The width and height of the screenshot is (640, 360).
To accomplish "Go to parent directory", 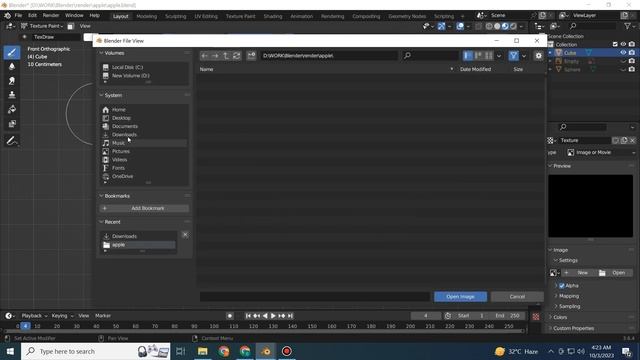I will (x=226, y=56).
